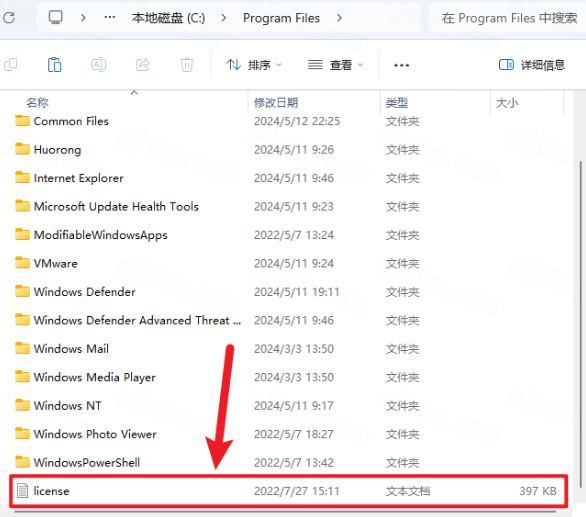
Task: Select the Huorong folder icon
Action: tap(22, 149)
